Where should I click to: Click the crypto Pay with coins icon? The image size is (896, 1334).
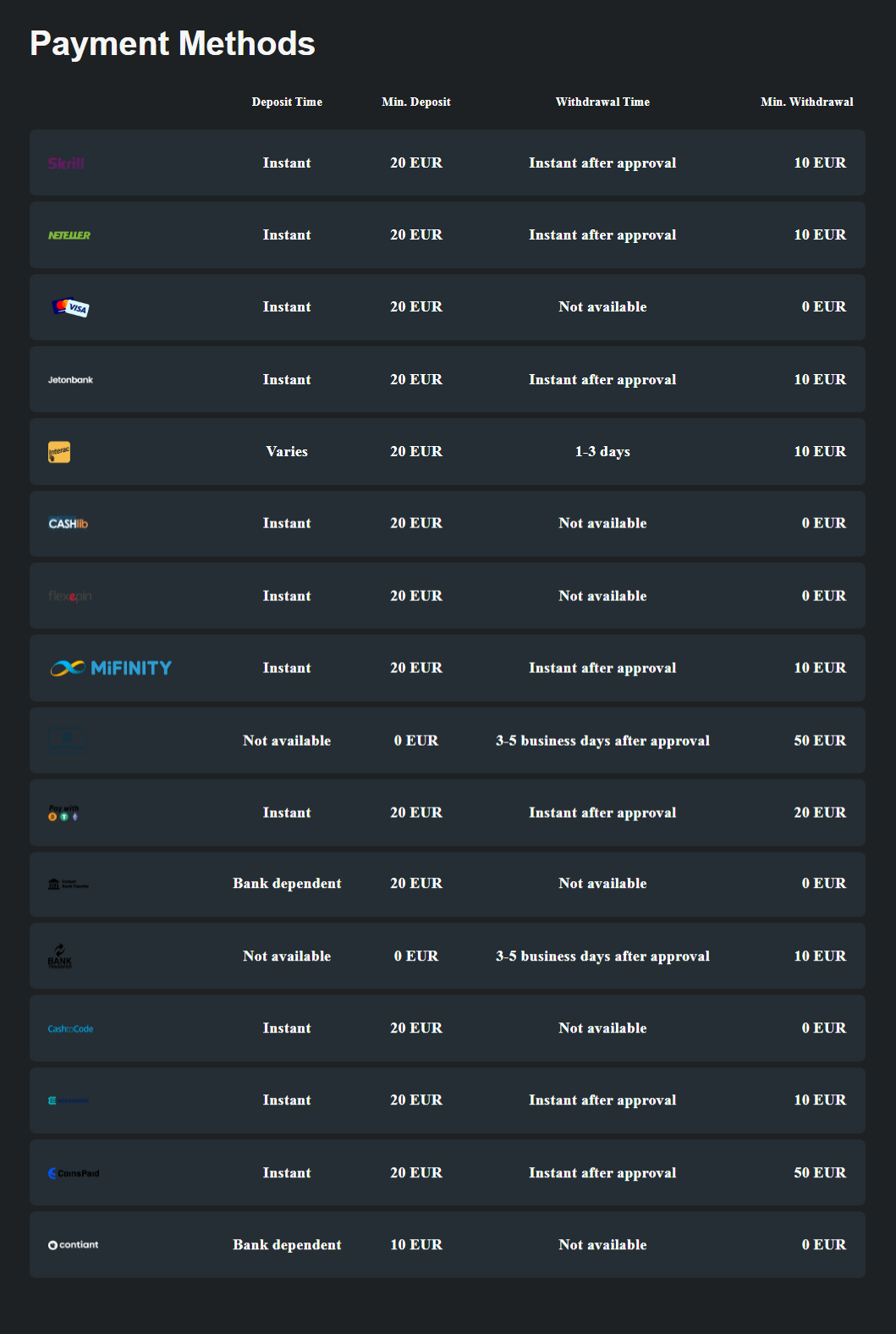point(63,813)
